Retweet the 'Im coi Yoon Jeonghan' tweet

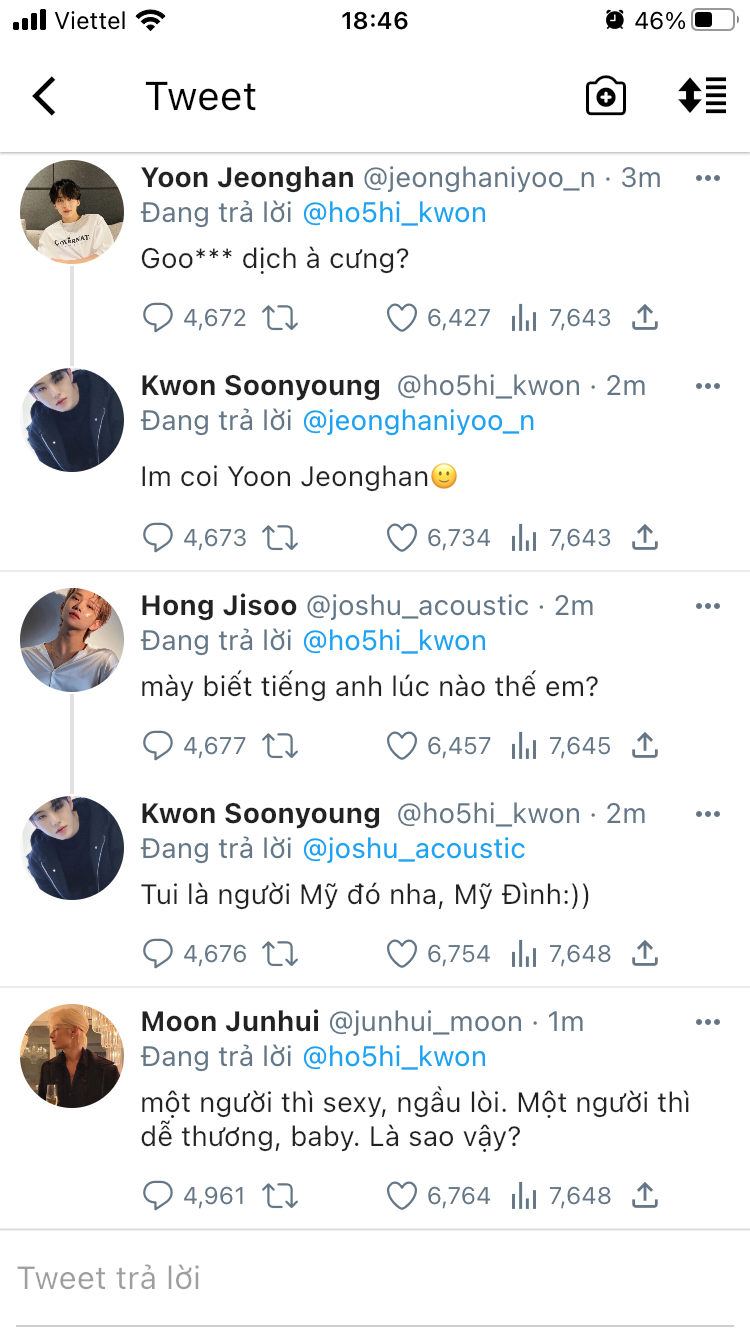(280, 538)
